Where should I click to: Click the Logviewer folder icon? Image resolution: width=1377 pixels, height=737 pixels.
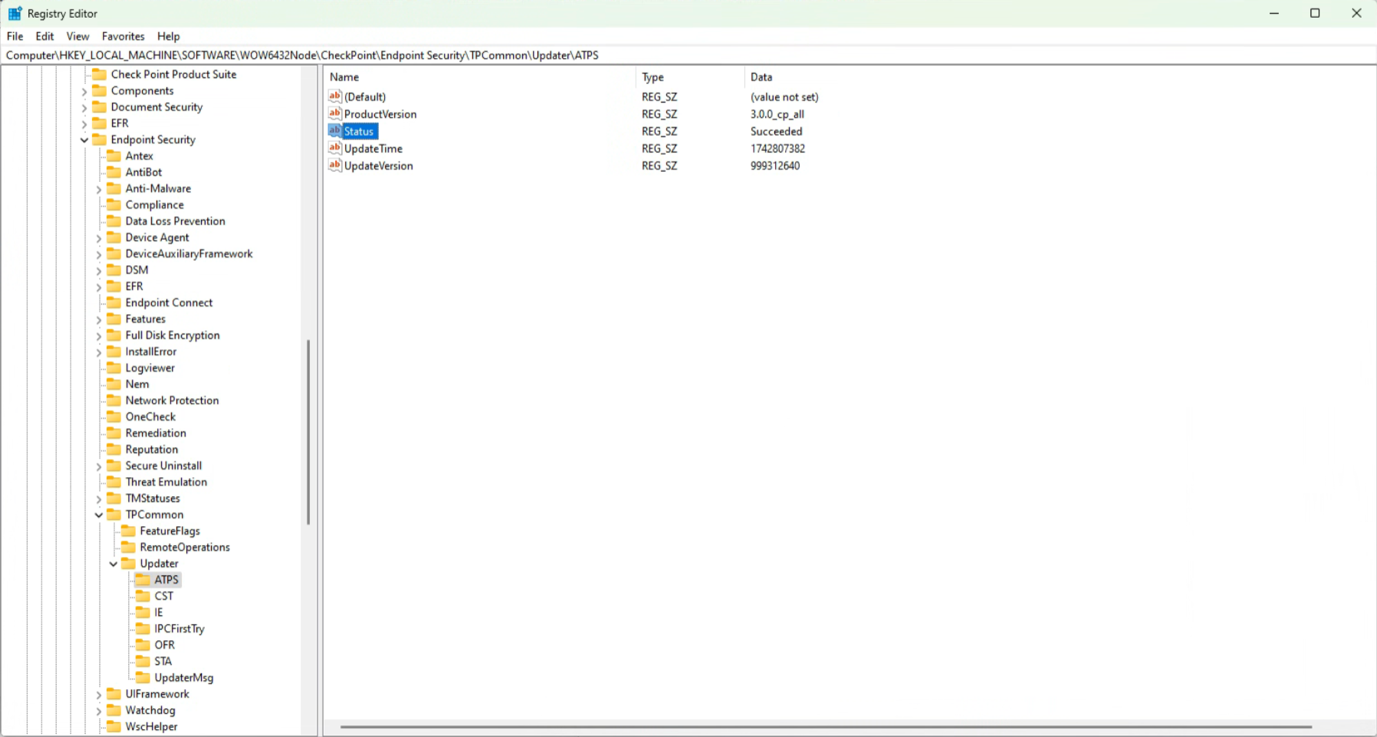coord(114,368)
